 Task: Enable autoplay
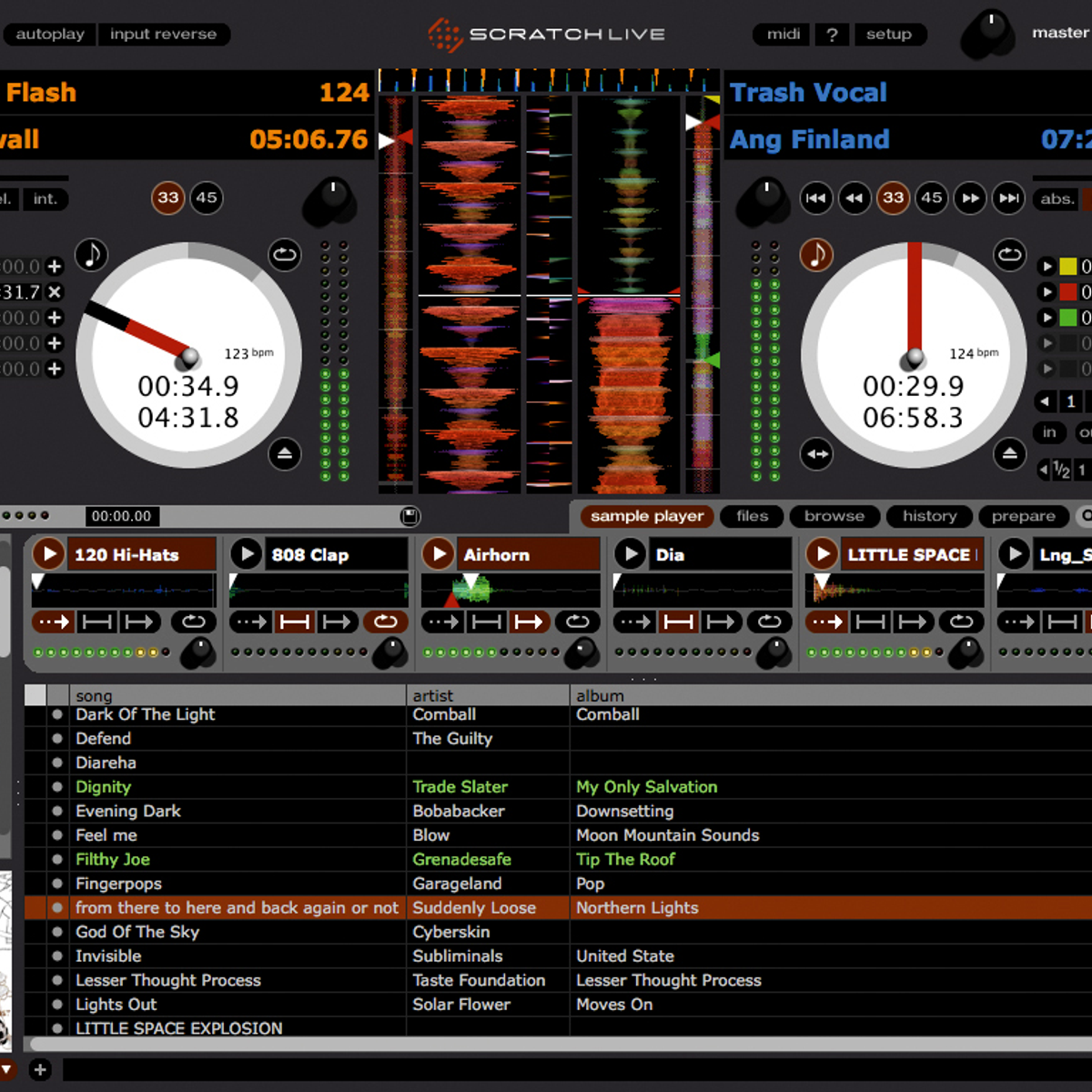tap(49, 35)
